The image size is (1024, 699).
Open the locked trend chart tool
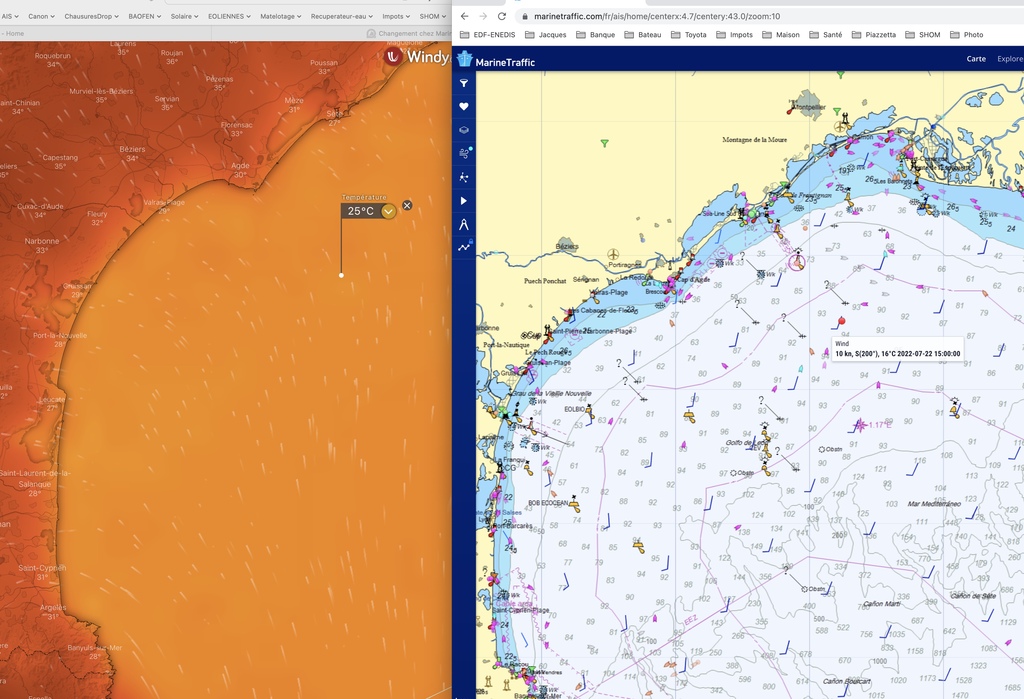pyautogui.click(x=464, y=247)
